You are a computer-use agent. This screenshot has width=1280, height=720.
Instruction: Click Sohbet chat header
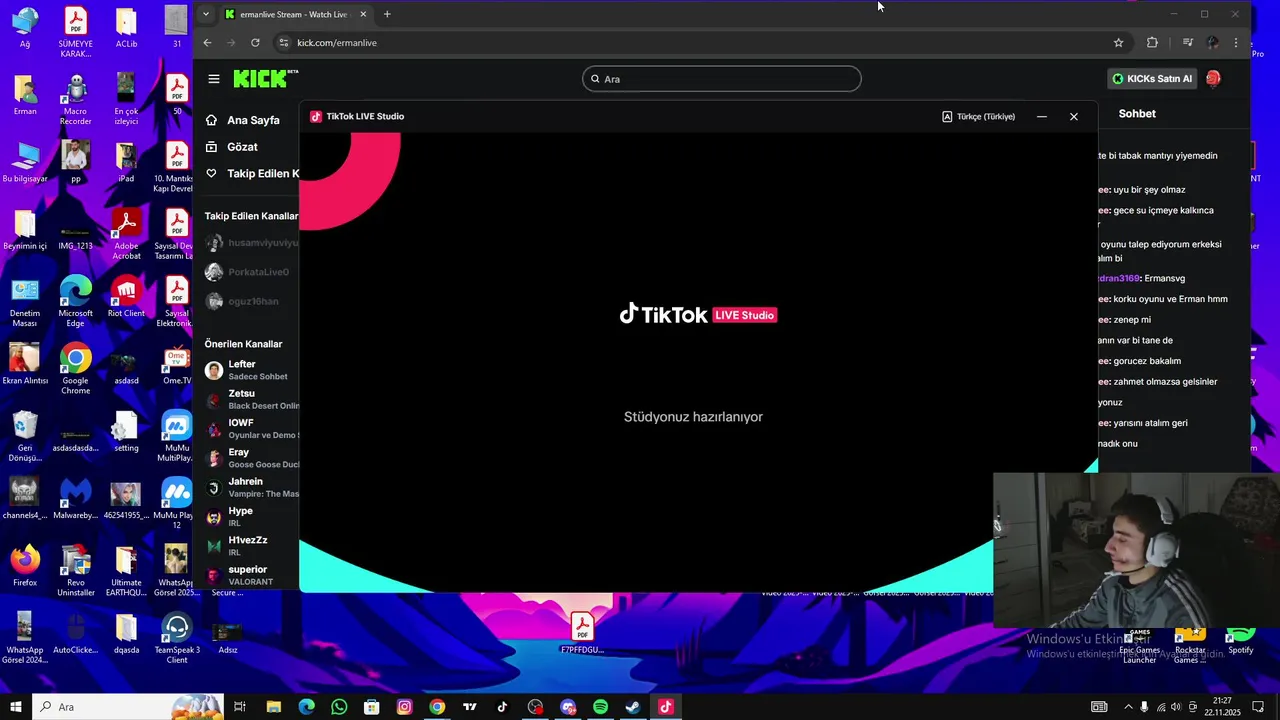[1137, 114]
